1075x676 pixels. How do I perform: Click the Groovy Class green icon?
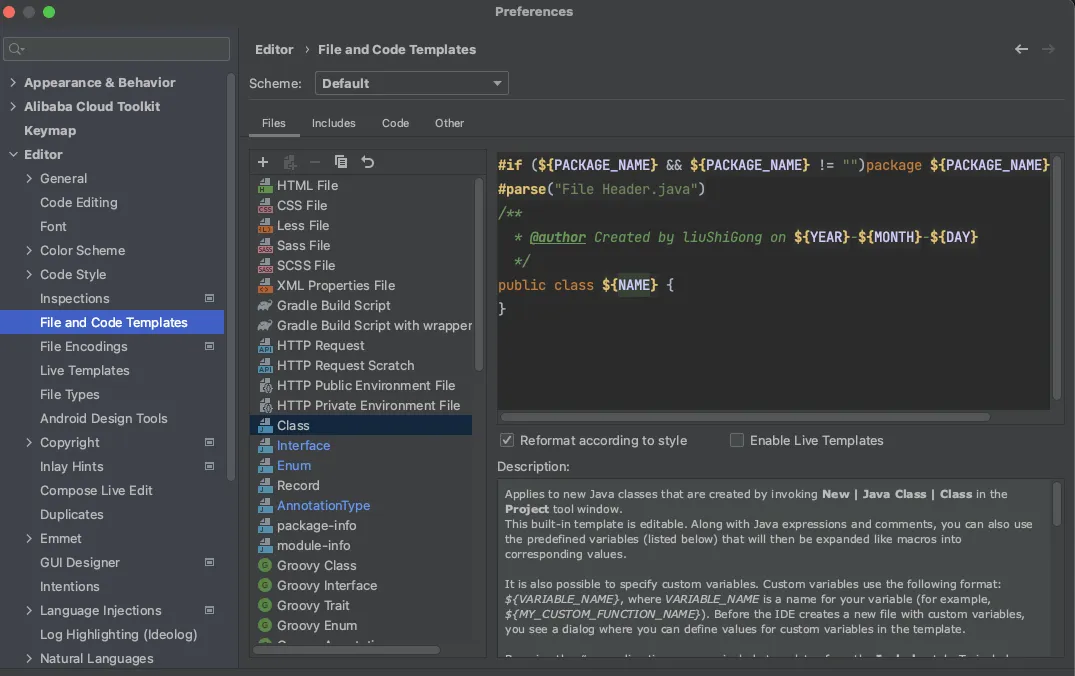coord(265,566)
